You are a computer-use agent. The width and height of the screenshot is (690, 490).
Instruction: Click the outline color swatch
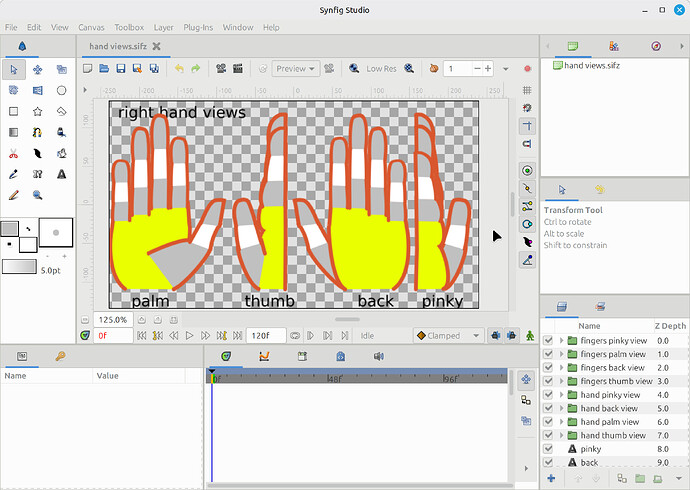pos(9,229)
